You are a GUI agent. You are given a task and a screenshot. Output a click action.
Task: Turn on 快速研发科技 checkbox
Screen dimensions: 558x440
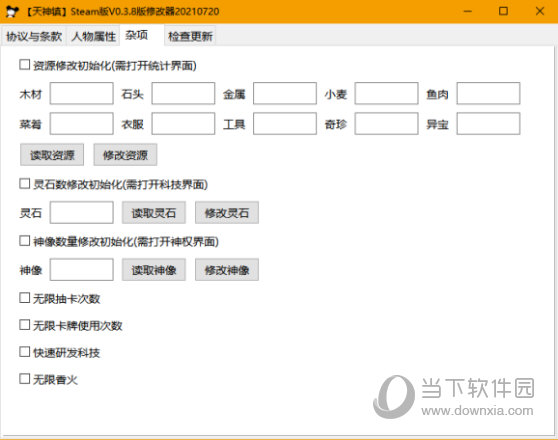click(25, 352)
